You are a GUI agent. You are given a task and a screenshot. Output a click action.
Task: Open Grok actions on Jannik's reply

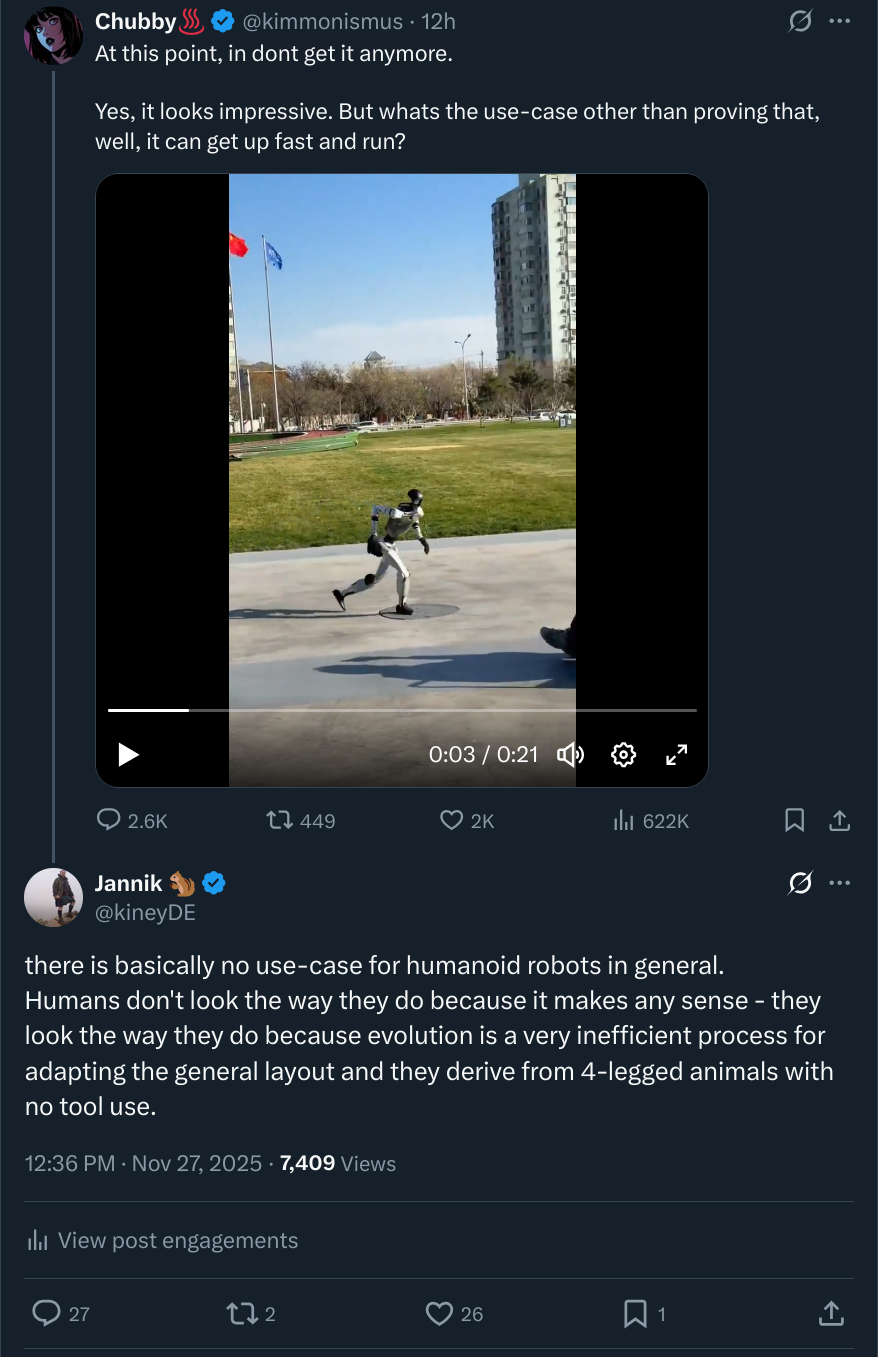[x=799, y=882]
